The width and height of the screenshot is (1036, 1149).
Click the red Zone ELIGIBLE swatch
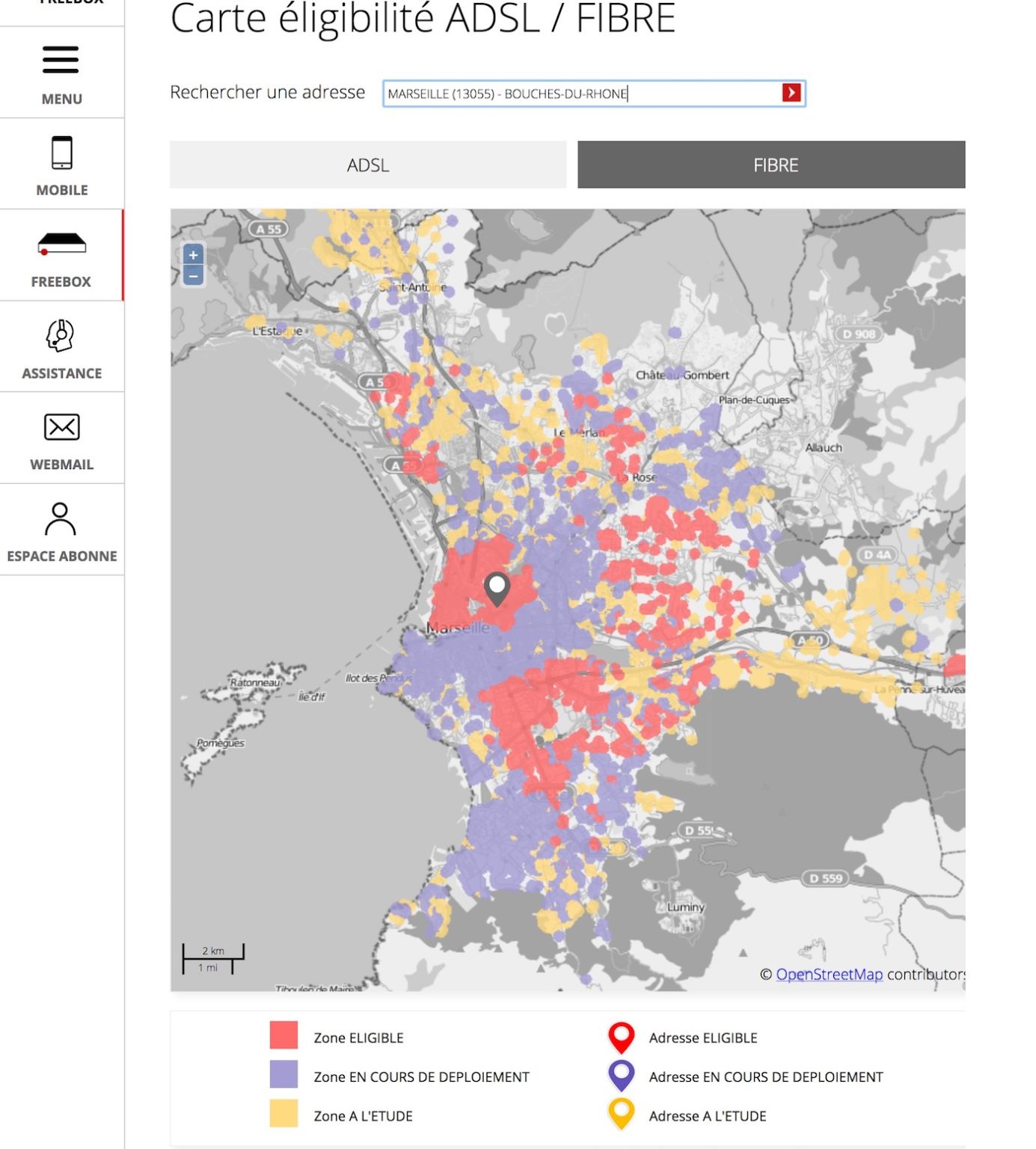[x=283, y=1035]
